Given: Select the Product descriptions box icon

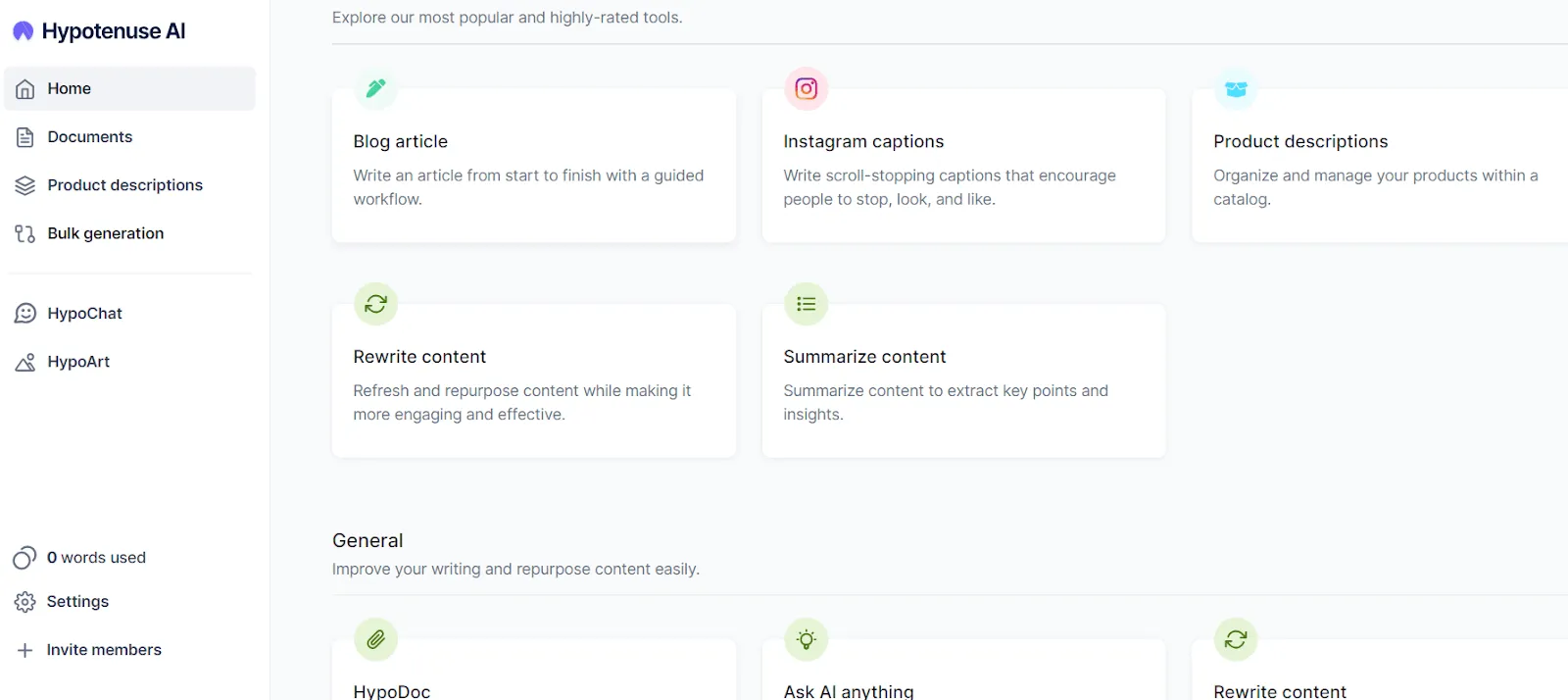Looking at the screenshot, I should pos(1236,88).
